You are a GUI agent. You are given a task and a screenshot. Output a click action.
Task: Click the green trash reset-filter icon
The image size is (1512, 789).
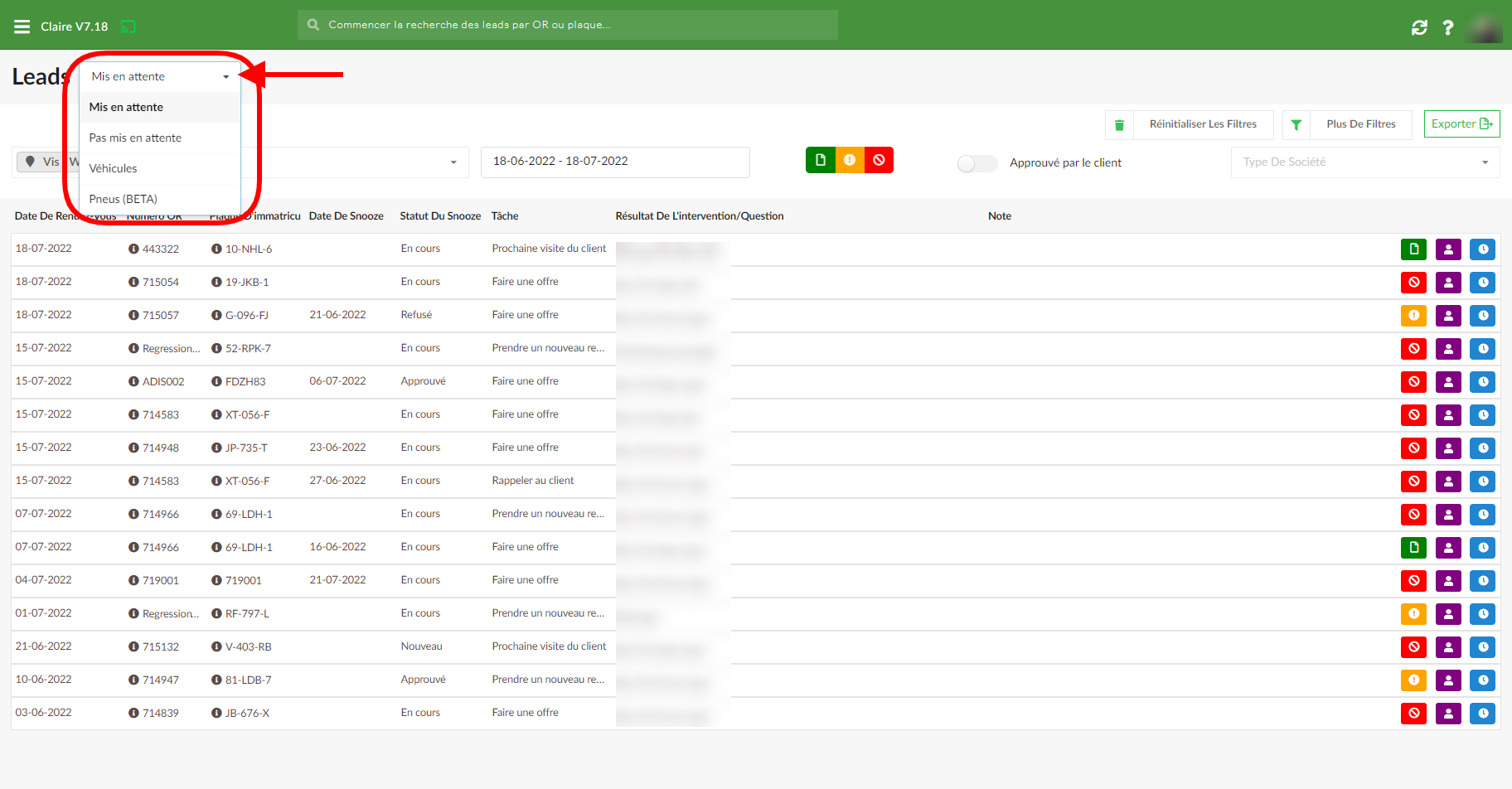1119,124
